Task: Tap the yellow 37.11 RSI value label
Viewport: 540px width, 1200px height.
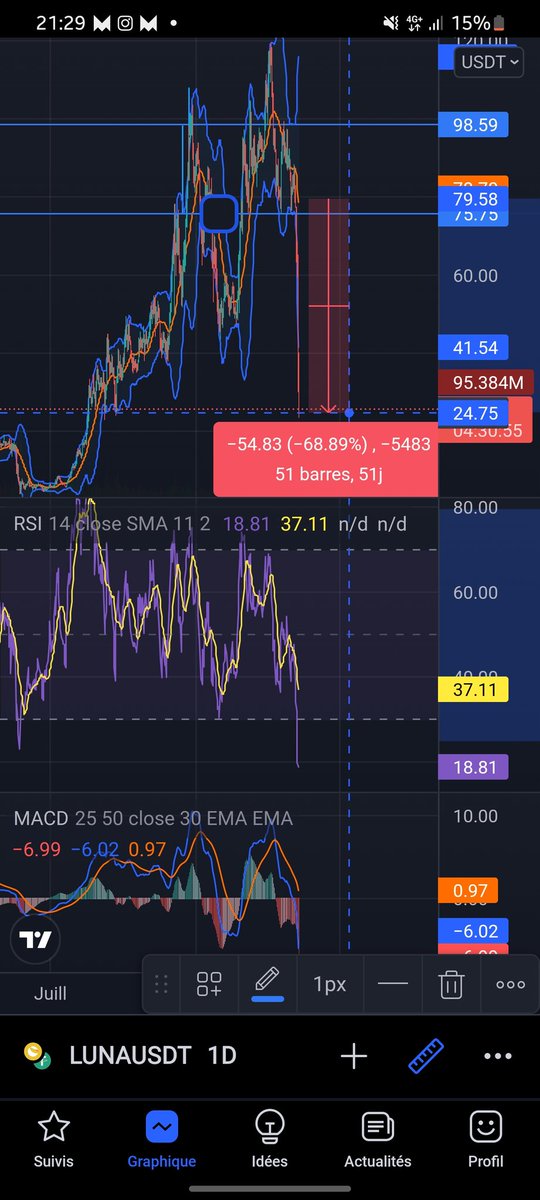Action: 474,689
